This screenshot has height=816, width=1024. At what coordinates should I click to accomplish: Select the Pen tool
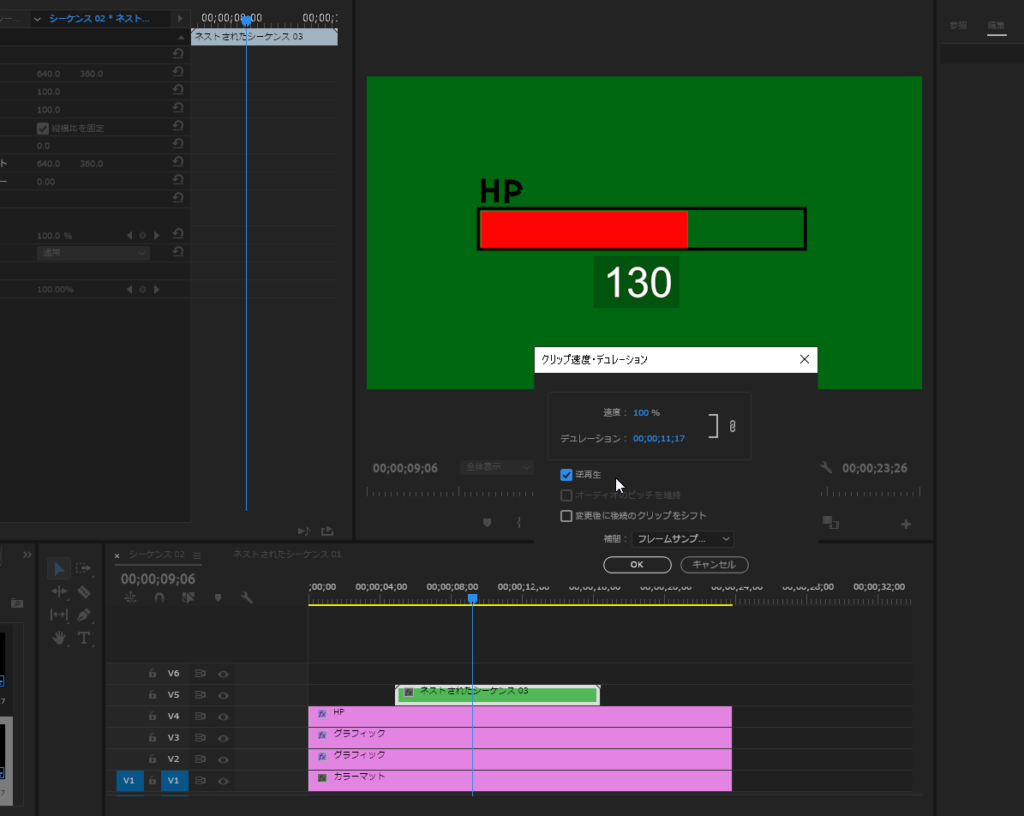point(84,615)
